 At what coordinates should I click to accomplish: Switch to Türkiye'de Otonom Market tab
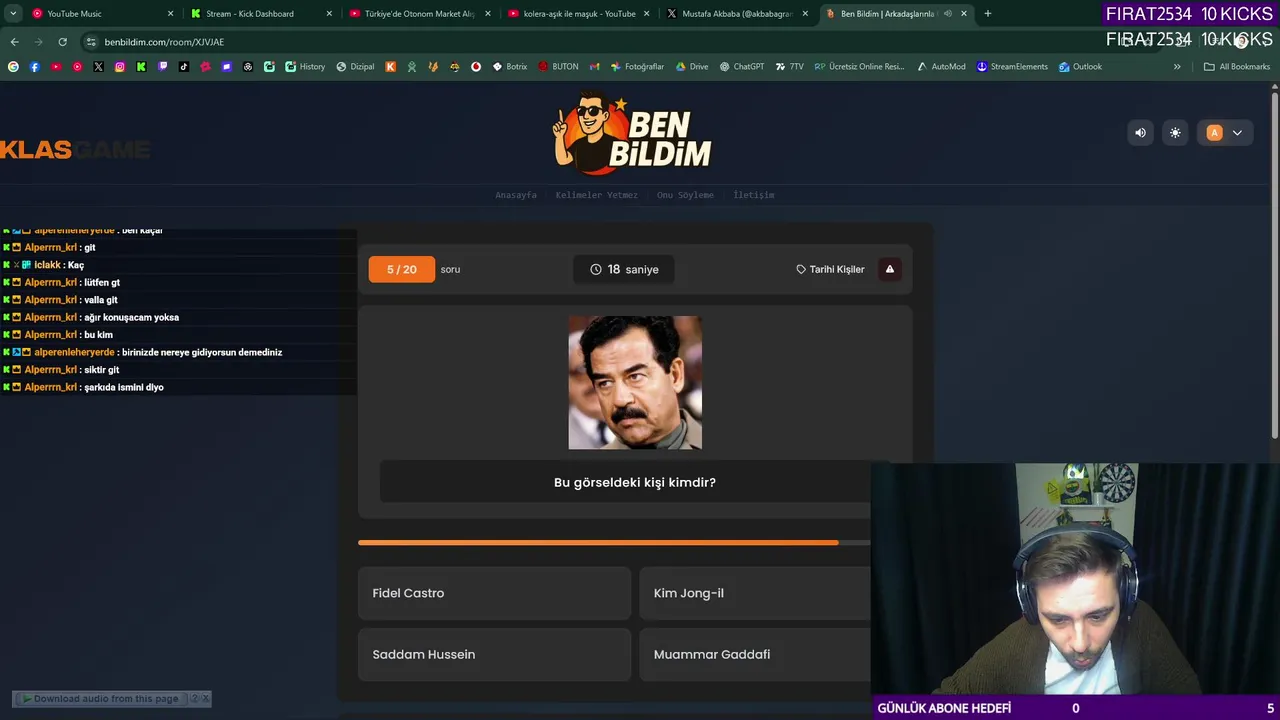[419, 14]
